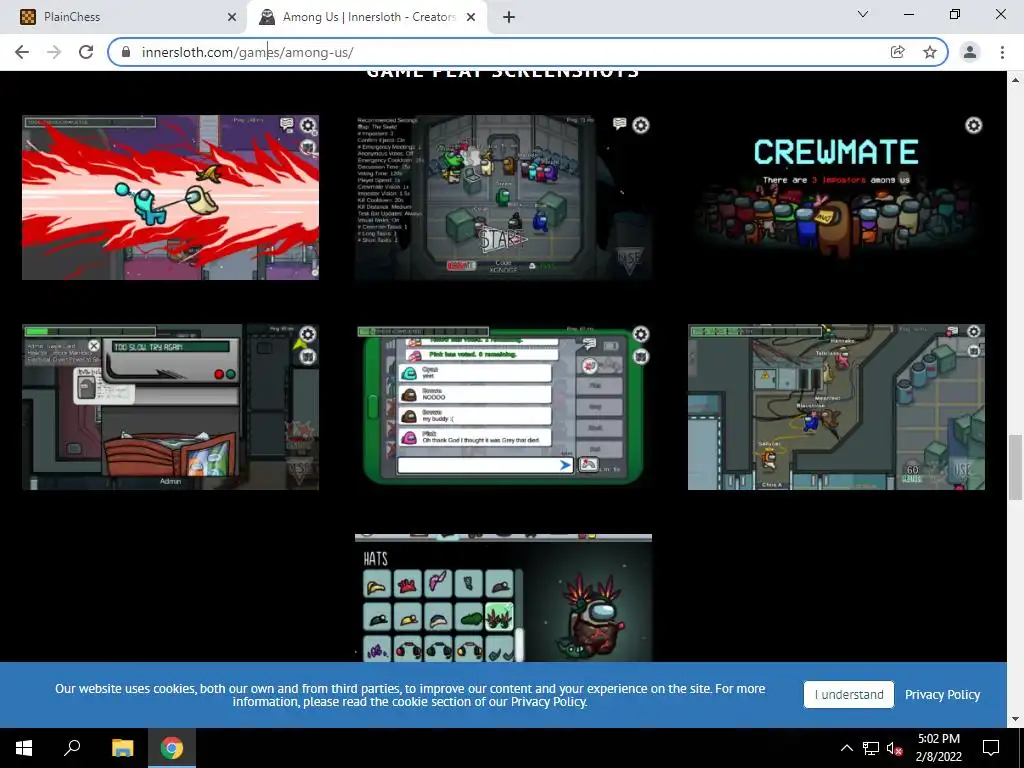This screenshot has width=1024, height=768.
Task: Click the I understand cookie button
Action: 849,695
